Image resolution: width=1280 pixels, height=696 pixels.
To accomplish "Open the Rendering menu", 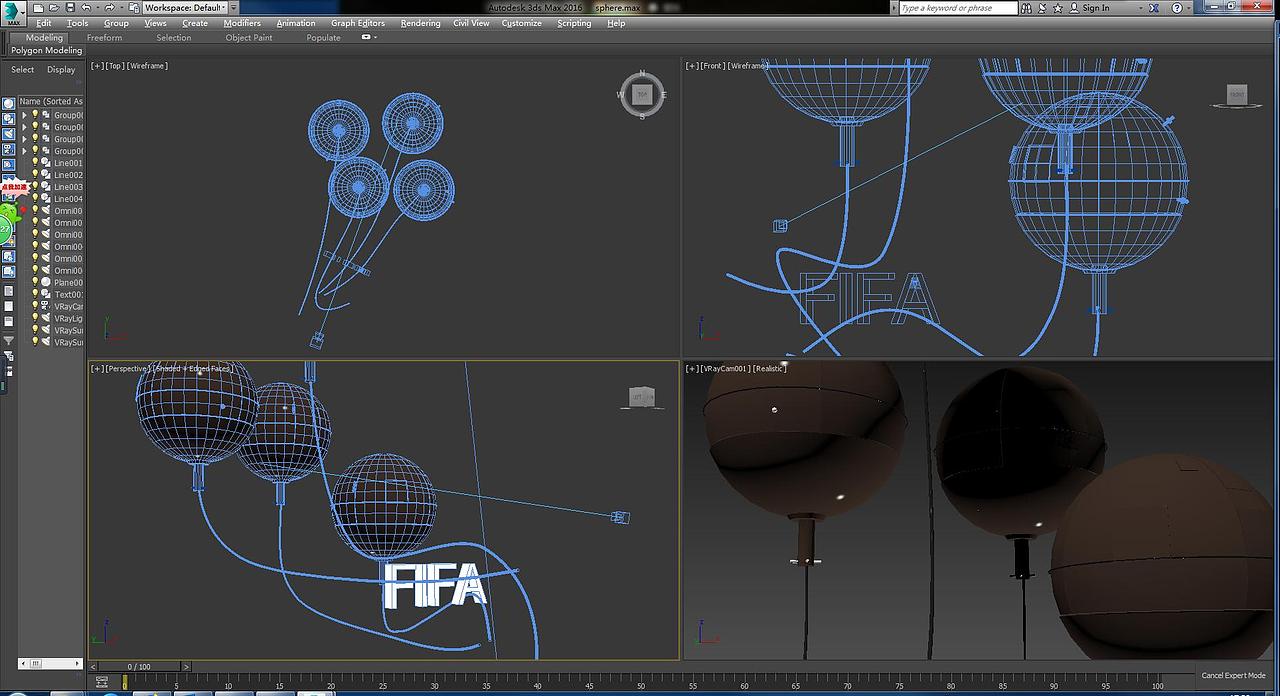I will (x=420, y=23).
